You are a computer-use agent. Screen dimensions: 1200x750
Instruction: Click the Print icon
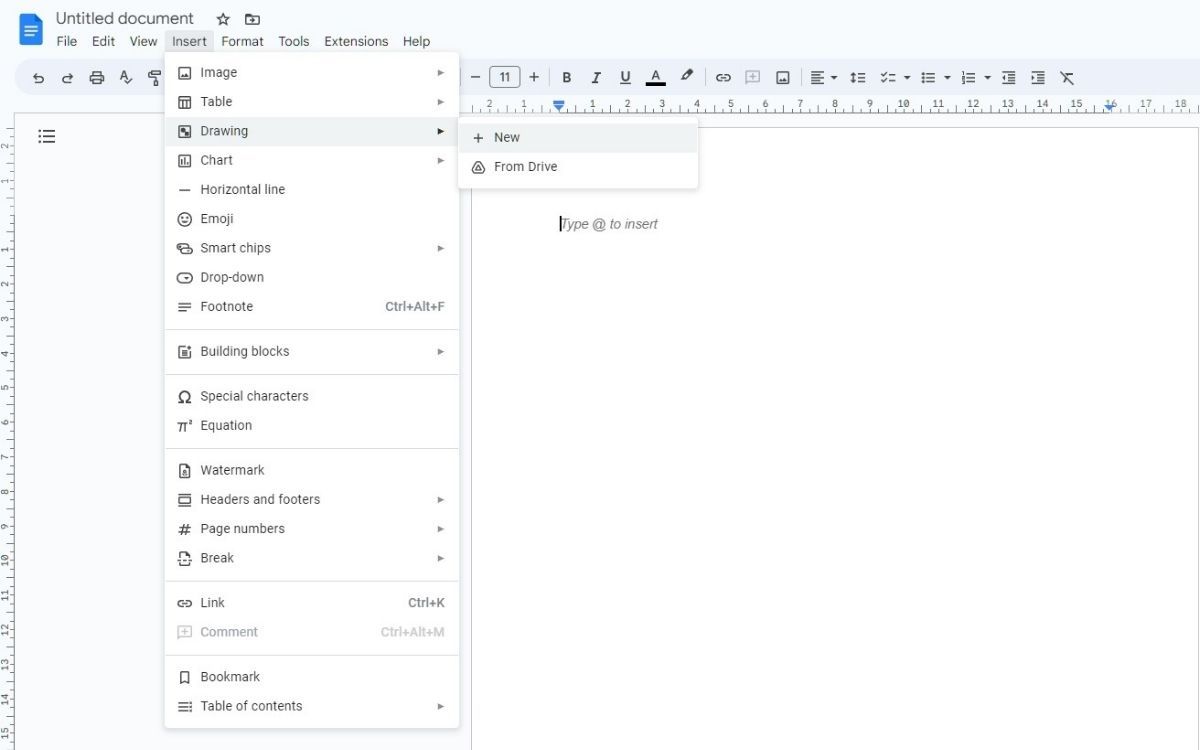(97, 77)
